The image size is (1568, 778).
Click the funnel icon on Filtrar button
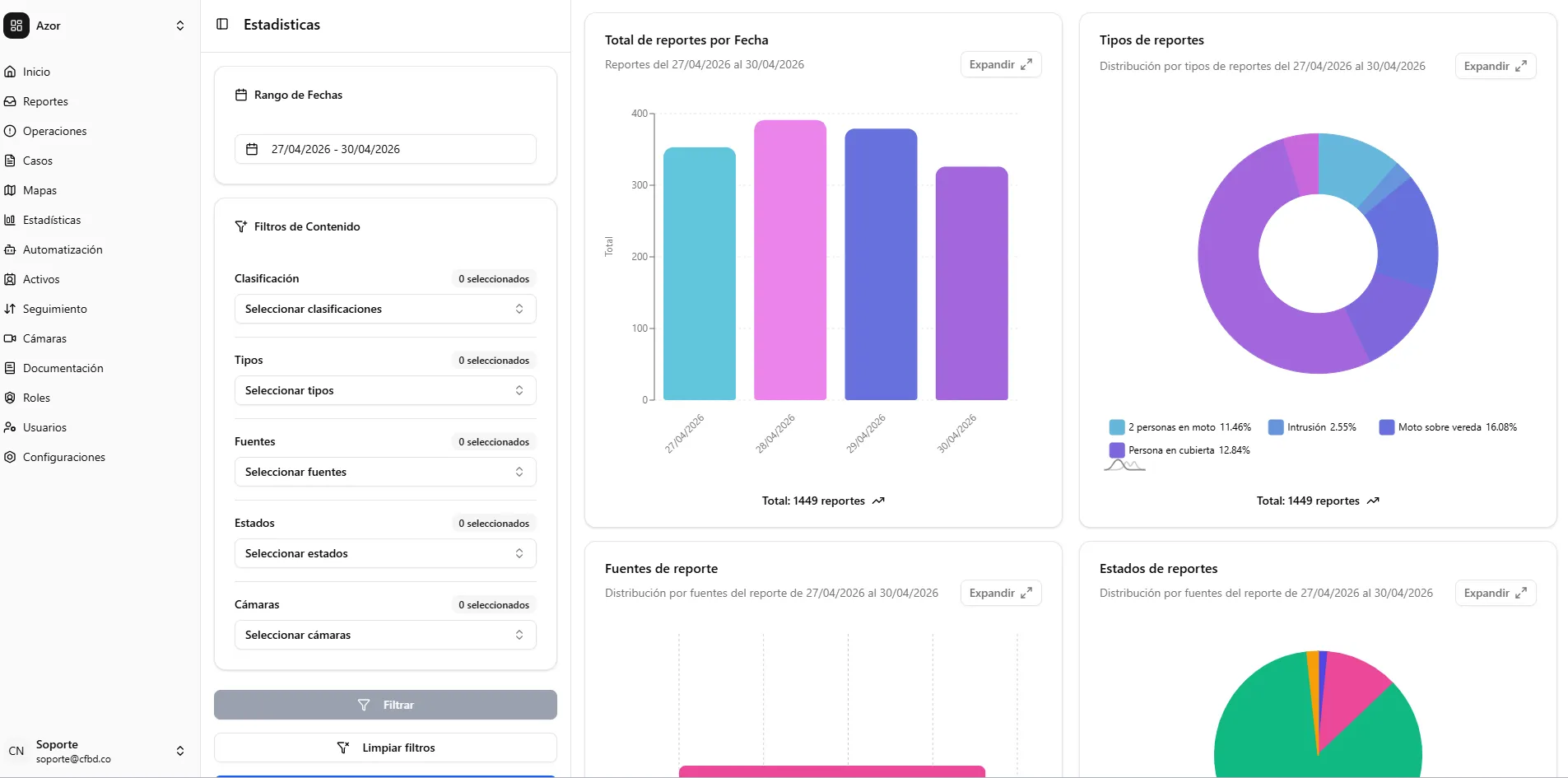[x=364, y=705]
